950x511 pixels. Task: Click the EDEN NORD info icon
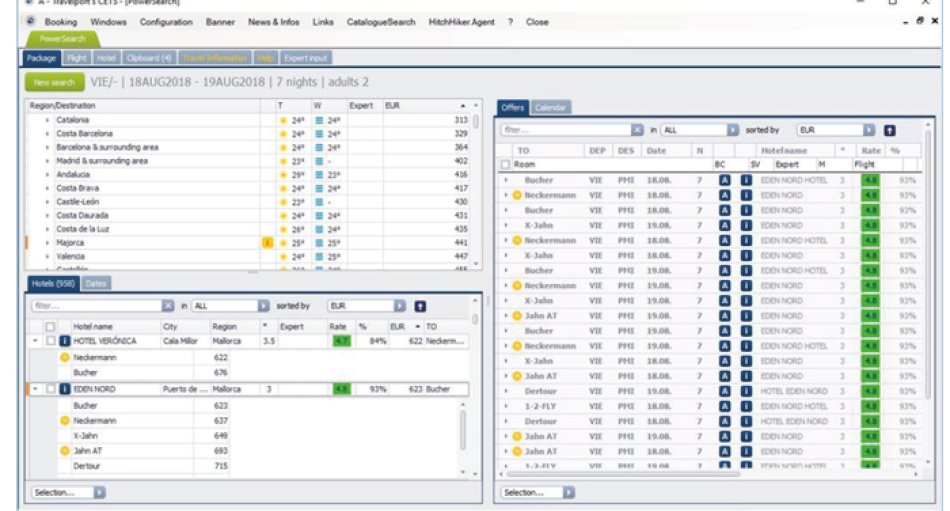(x=65, y=389)
